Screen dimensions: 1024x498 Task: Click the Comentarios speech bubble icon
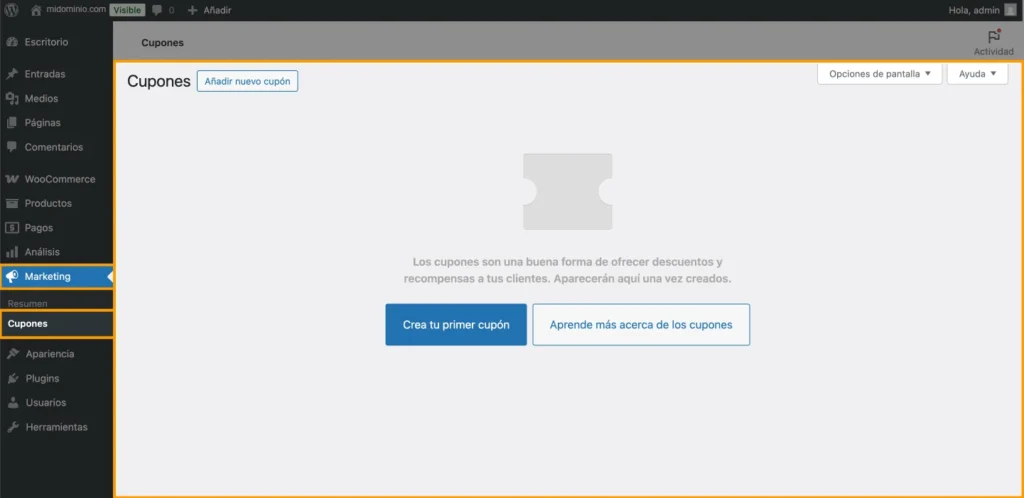(11, 147)
